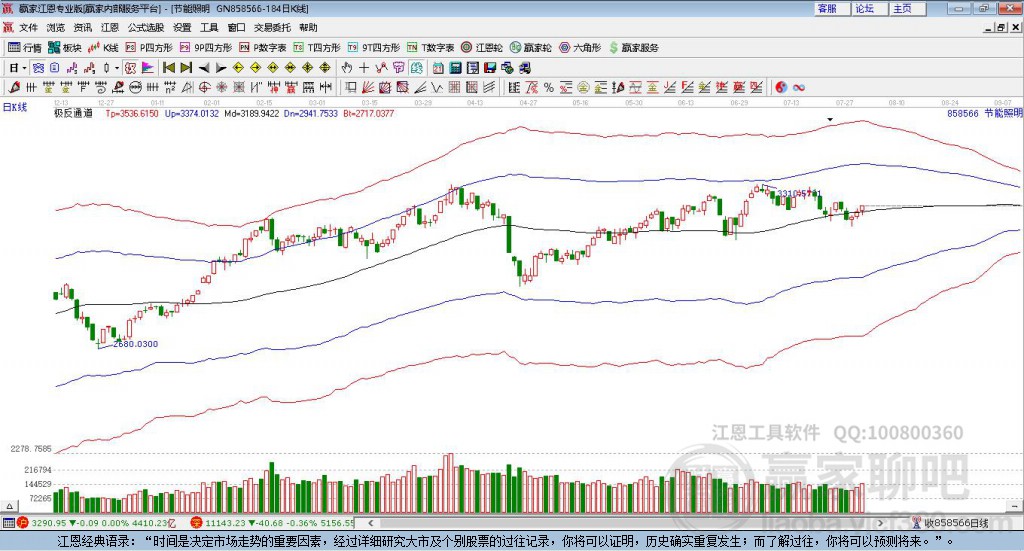Open the T四方形 tool
Viewport: 1024px width, 551px height.
tap(317, 48)
